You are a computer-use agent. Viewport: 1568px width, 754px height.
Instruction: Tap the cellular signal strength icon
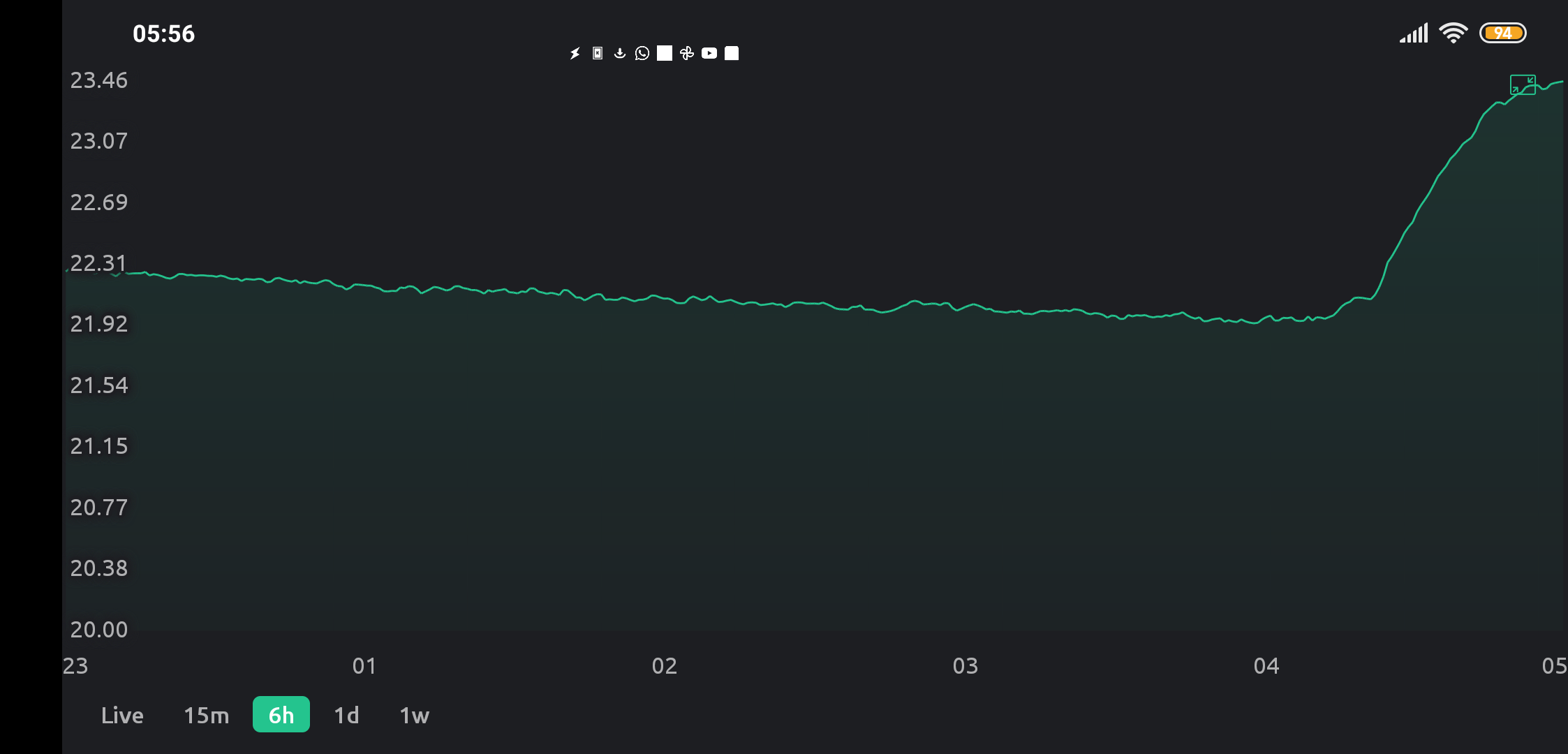(1414, 33)
